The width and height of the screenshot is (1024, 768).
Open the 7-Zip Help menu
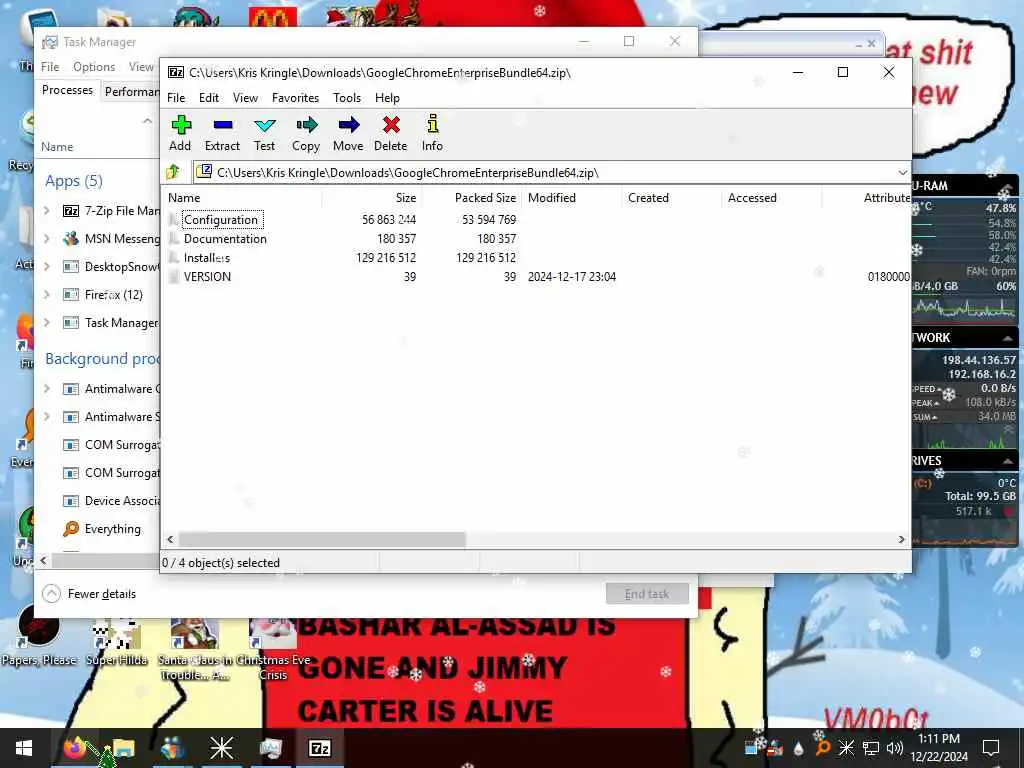[387, 98]
